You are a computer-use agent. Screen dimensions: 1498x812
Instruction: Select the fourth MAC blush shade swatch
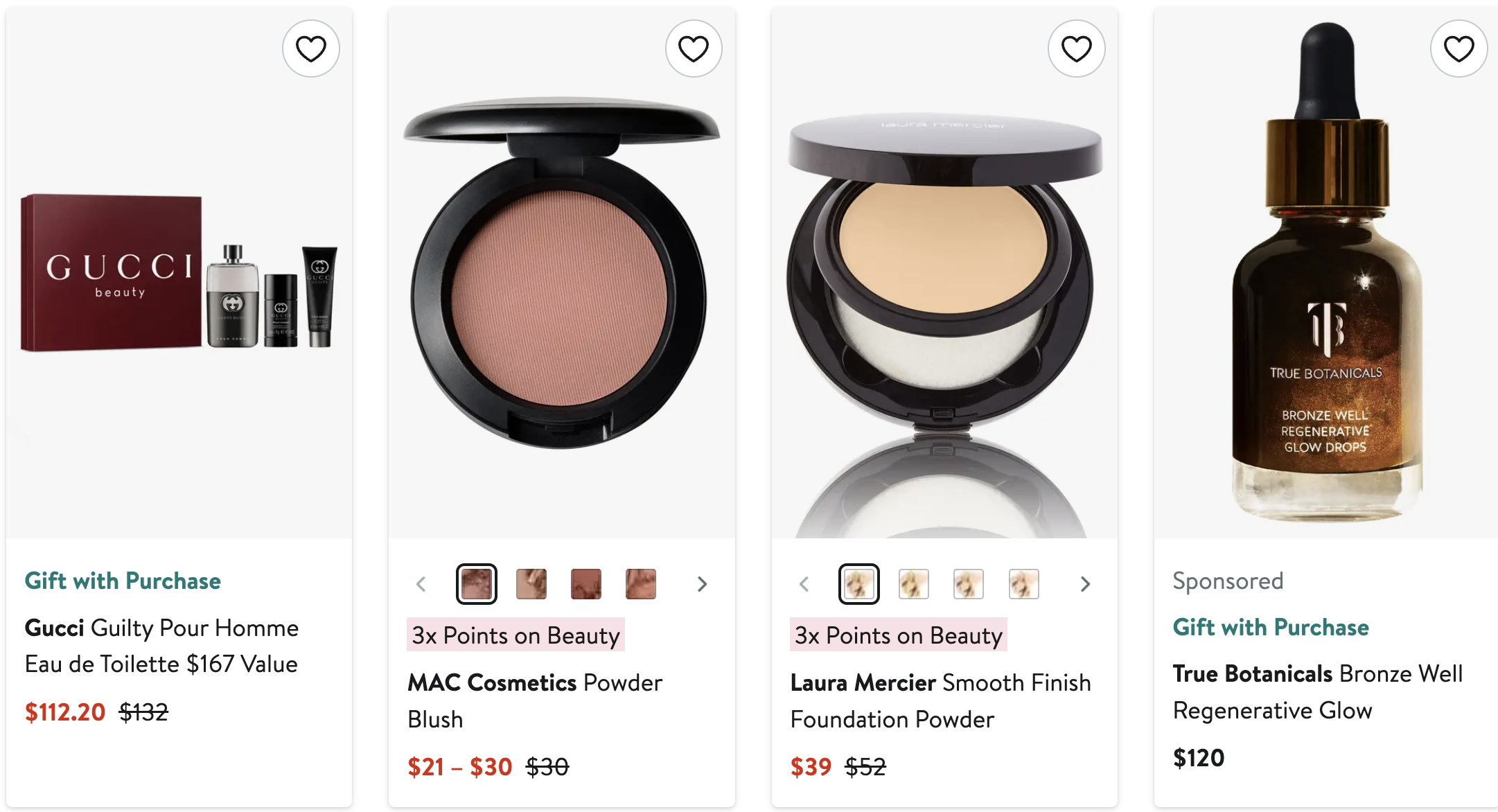[x=641, y=584]
